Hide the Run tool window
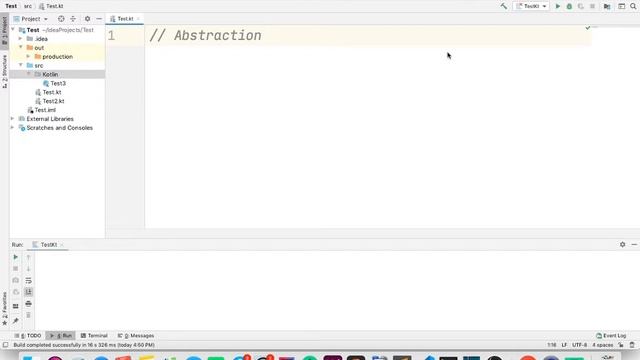 (634, 244)
